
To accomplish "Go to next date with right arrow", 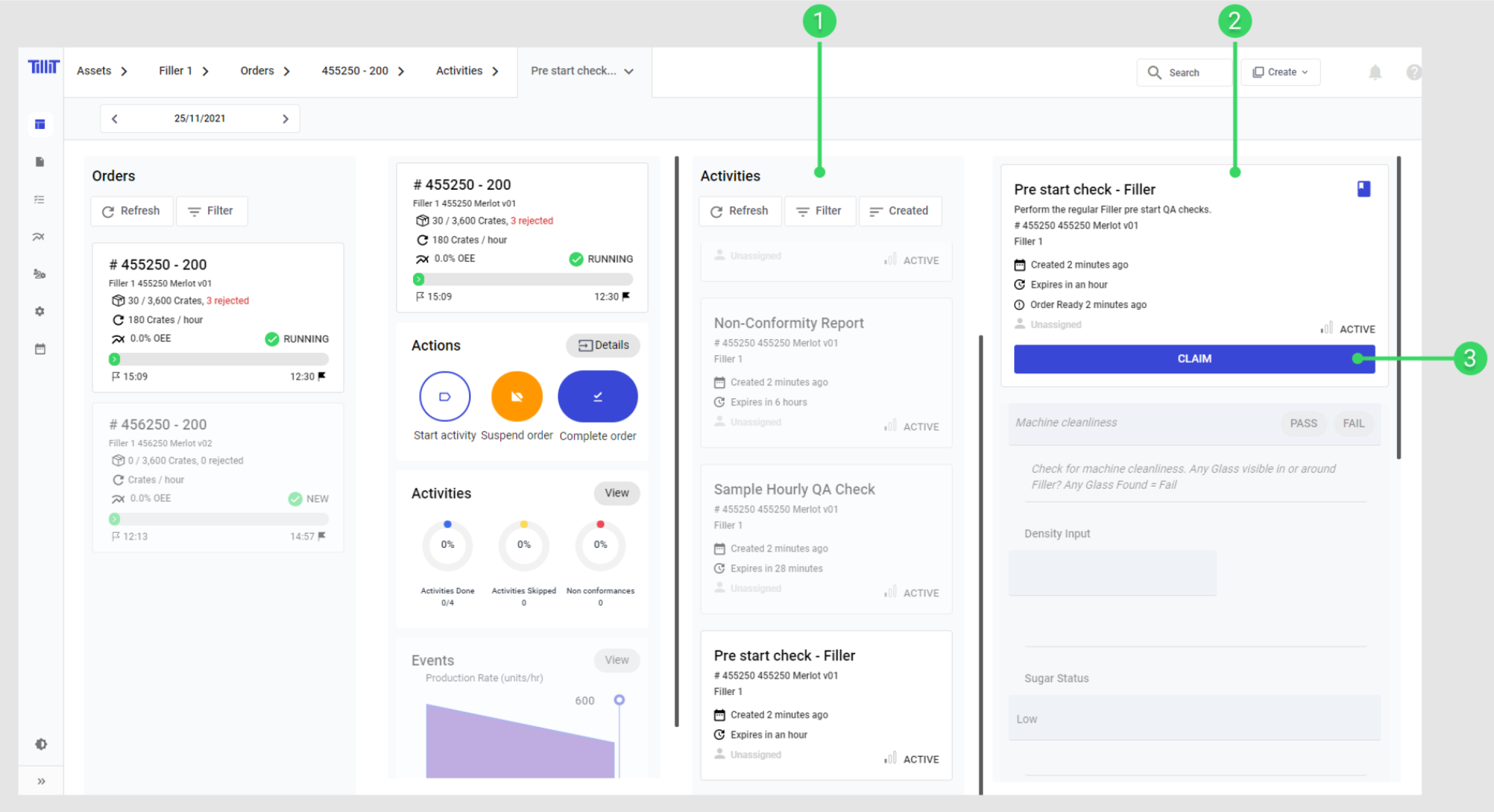I will pyautogui.click(x=285, y=119).
